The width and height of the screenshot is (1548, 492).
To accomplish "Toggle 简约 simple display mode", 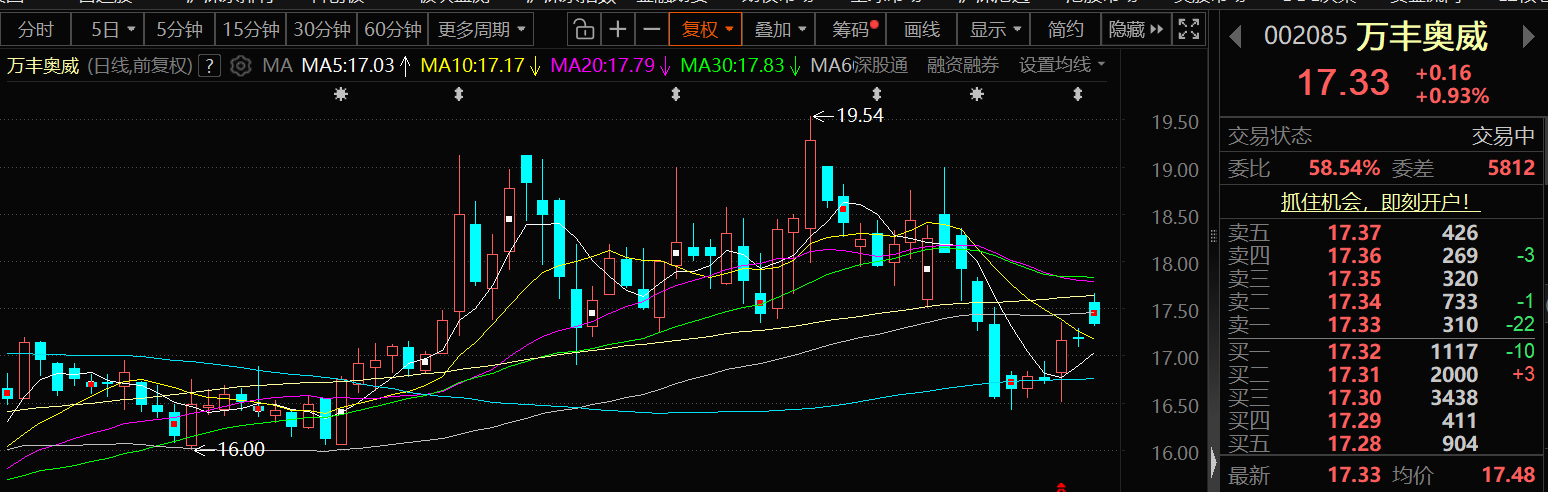I will pos(1064,29).
